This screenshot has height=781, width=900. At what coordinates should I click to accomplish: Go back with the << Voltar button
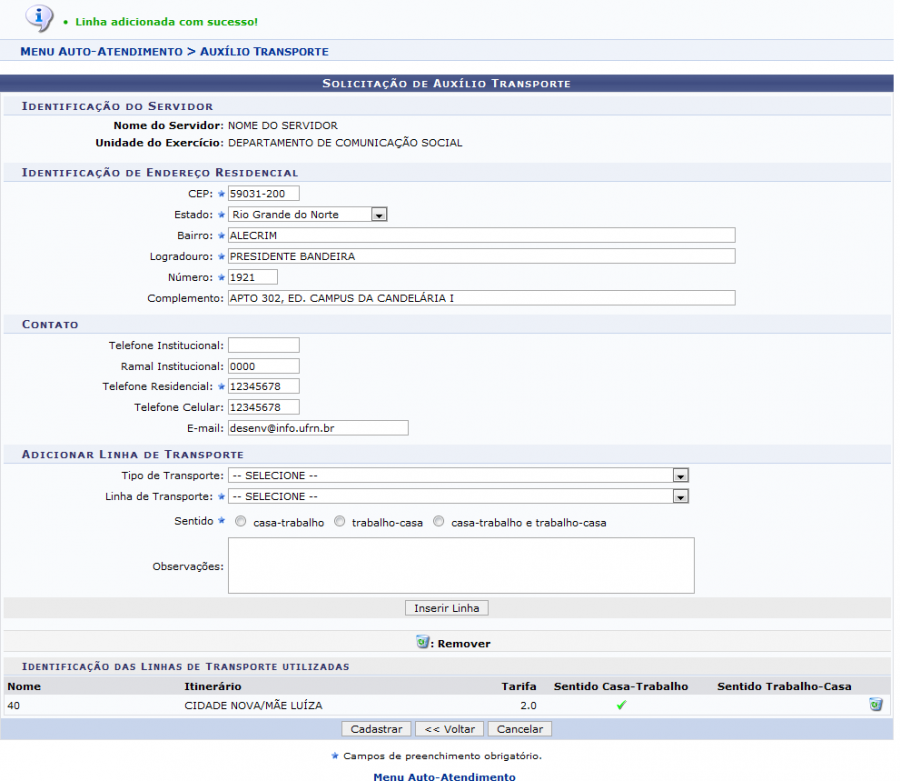click(x=448, y=729)
